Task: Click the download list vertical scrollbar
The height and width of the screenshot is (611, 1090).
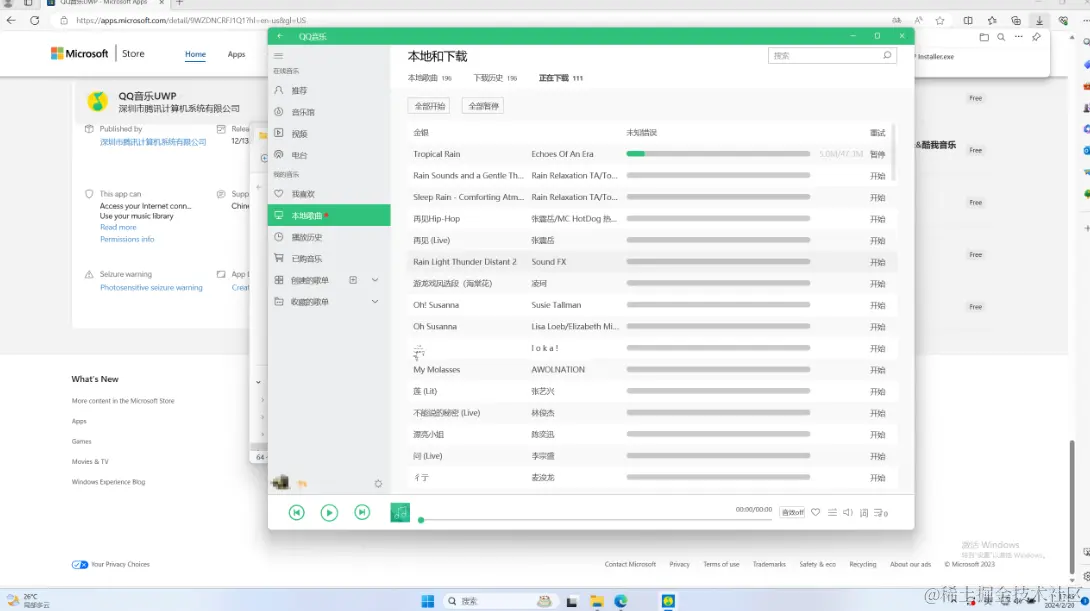Action: pyautogui.click(x=893, y=153)
